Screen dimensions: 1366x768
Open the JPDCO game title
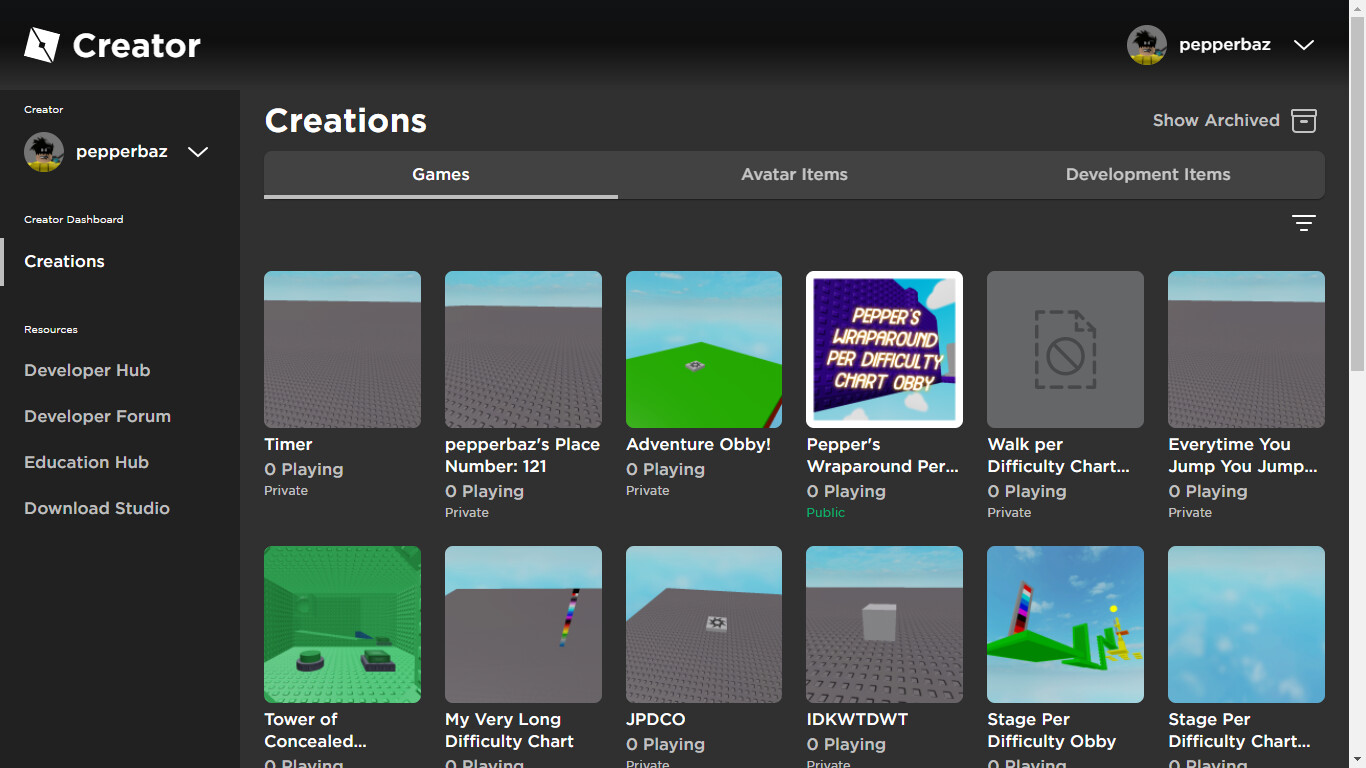[656, 719]
